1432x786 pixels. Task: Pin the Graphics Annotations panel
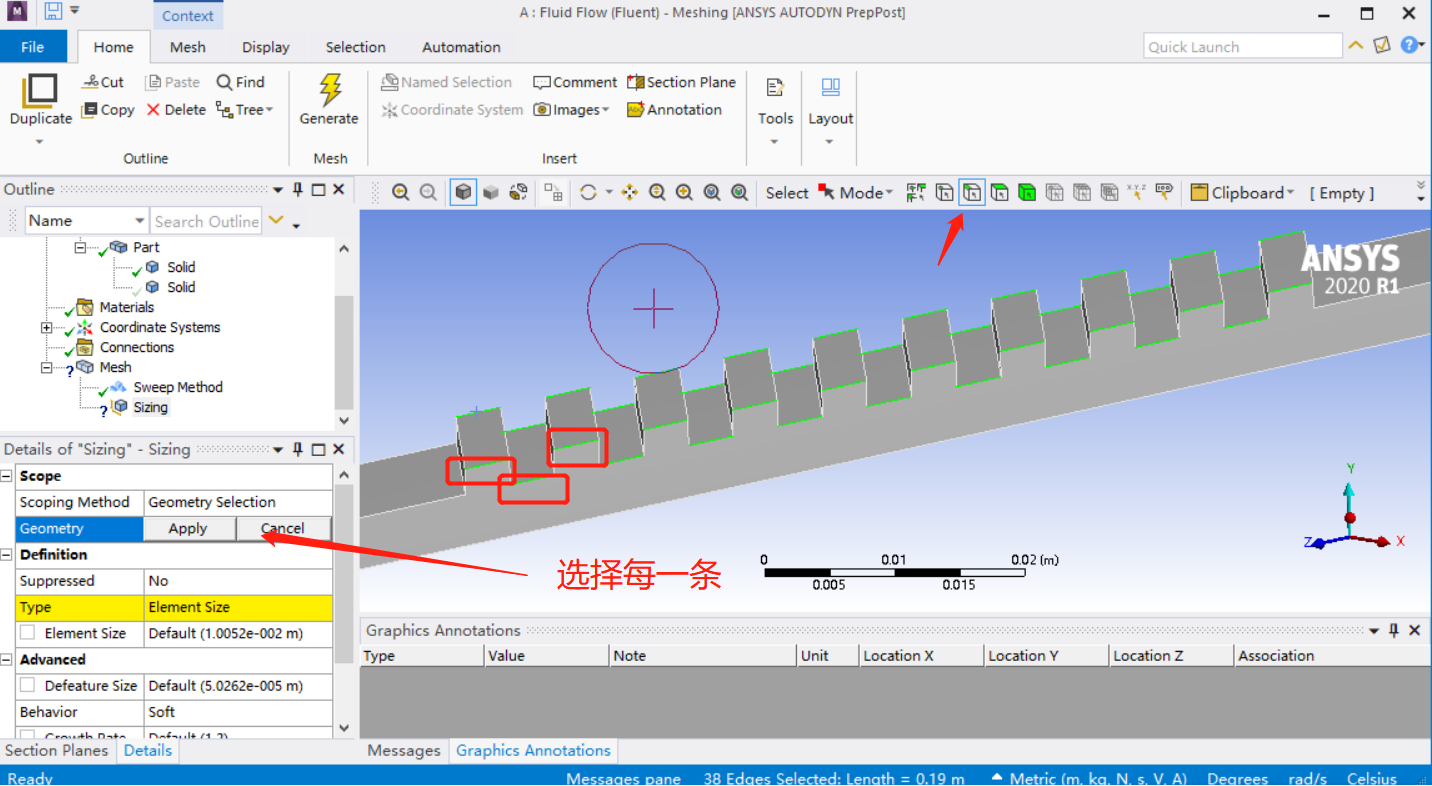coord(1394,631)
